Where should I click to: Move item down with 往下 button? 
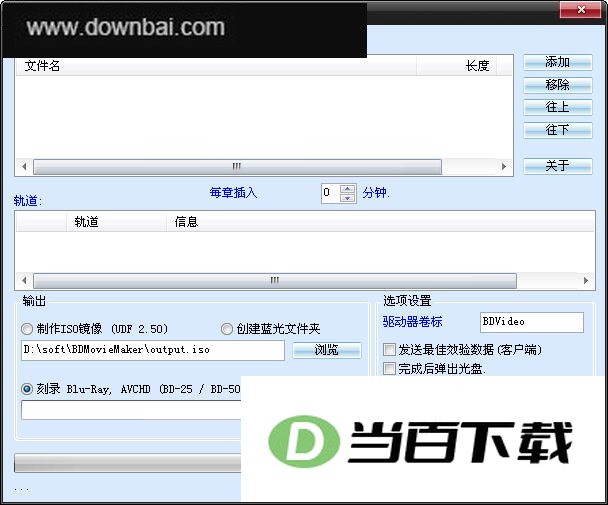(x=558, y=130)
